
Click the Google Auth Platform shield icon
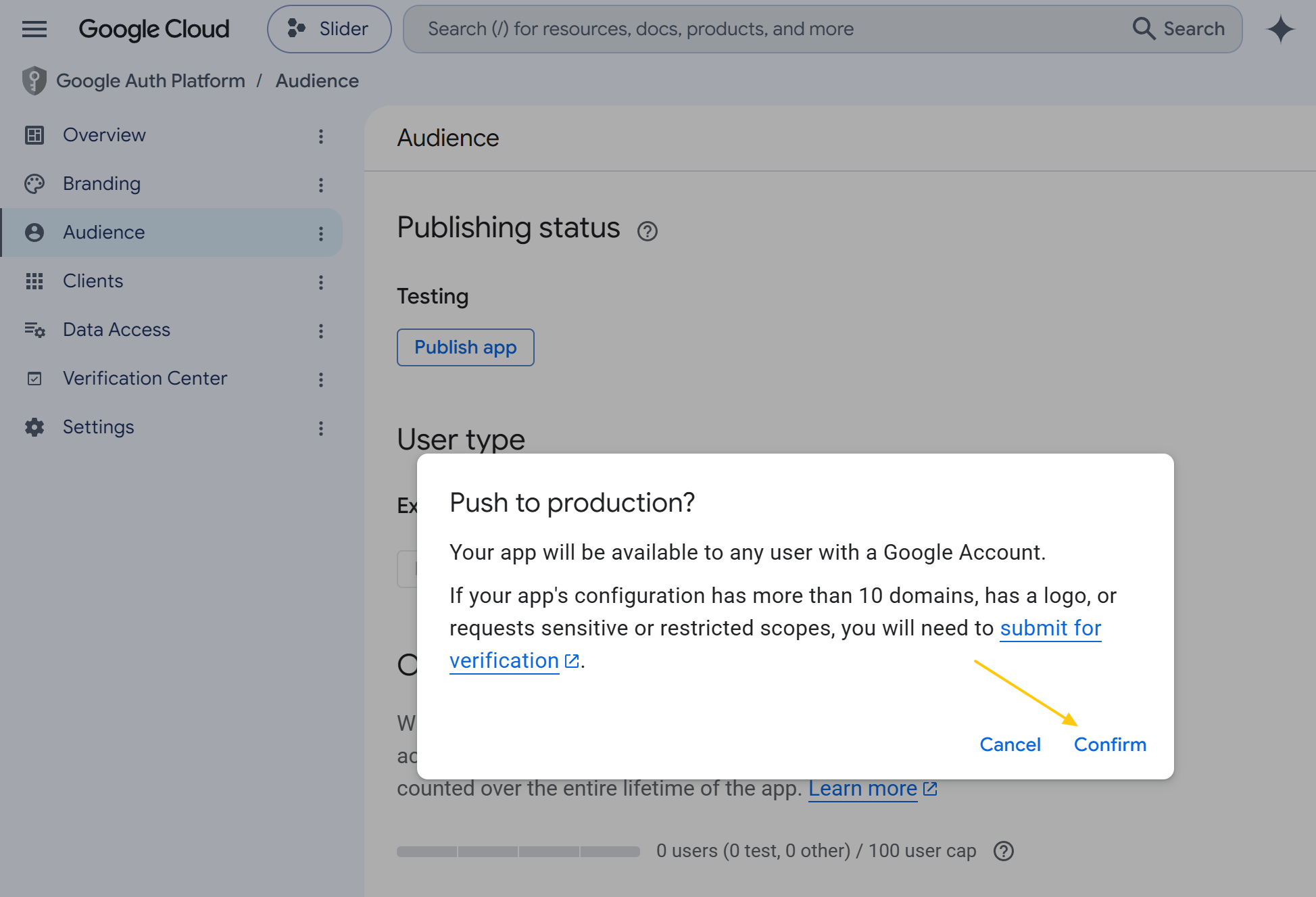pos(34,81)
